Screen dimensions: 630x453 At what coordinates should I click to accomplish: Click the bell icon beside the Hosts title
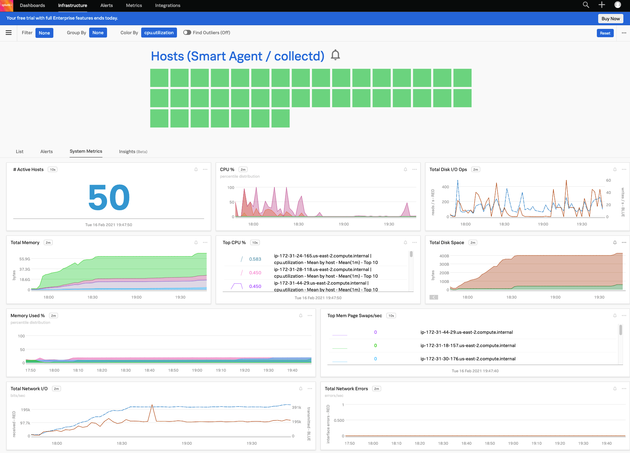(x=335, y=55)
